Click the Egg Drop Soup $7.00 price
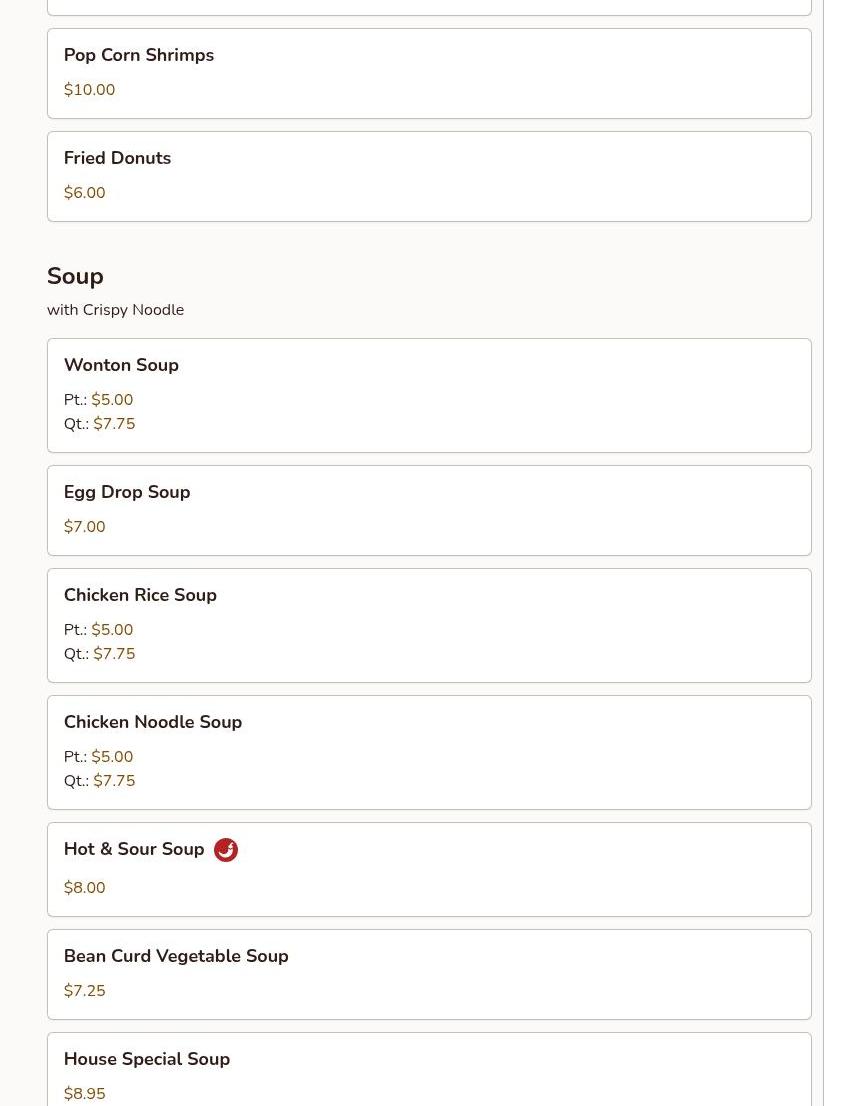The image size is (844, 1106). point(85,527)
